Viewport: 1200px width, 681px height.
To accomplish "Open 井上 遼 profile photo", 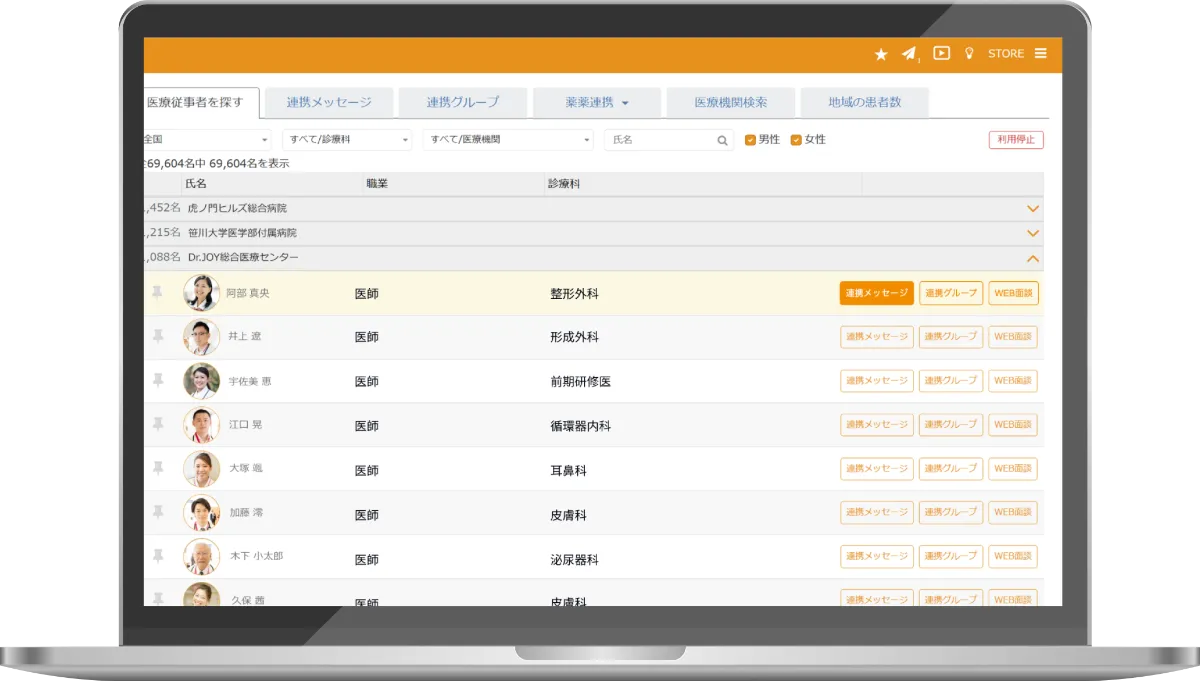I will coord(201,337).
